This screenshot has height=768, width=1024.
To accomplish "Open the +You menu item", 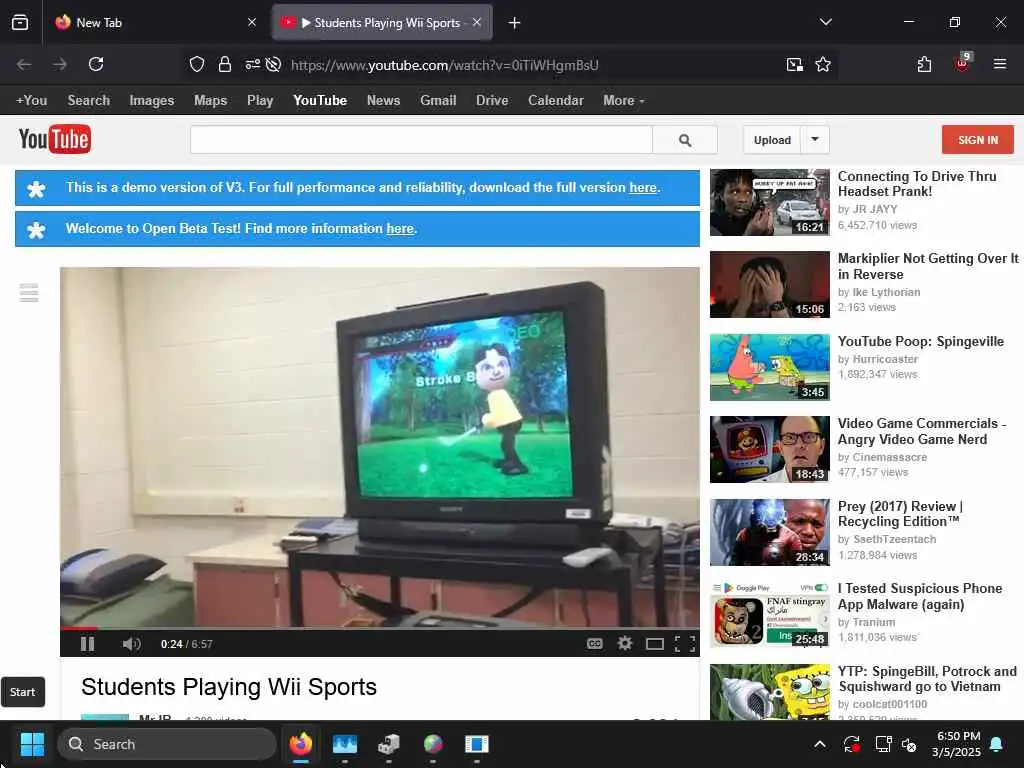I will click(31, 101).
